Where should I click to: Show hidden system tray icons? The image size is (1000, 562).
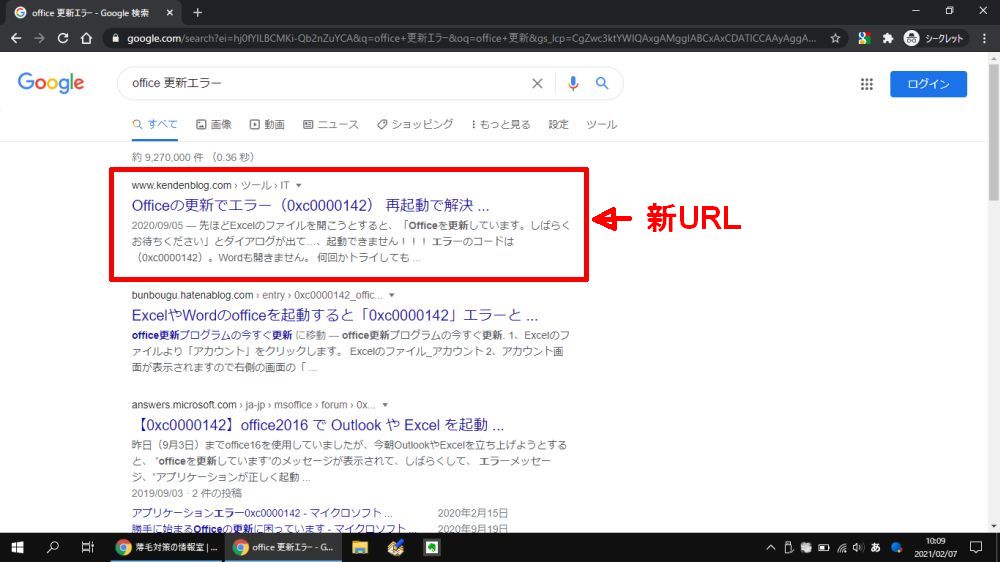(770, 547)
